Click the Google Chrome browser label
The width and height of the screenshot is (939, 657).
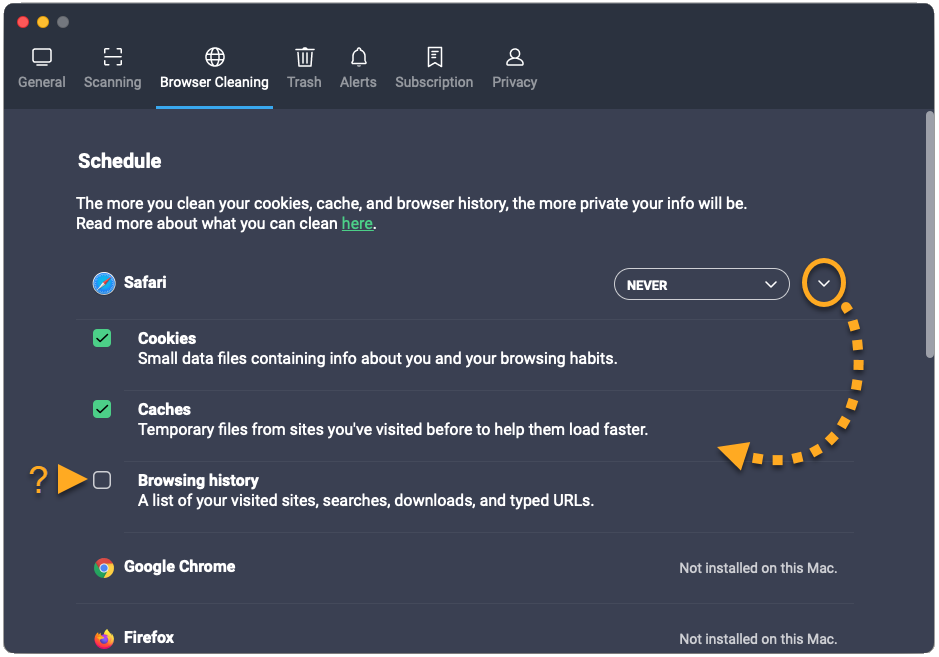(x=179, y=567)
